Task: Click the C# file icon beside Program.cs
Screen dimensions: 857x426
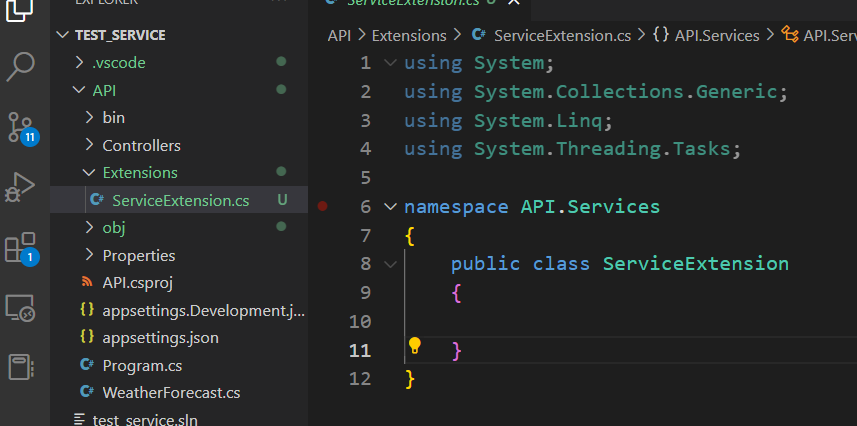Action: (86, 365)
